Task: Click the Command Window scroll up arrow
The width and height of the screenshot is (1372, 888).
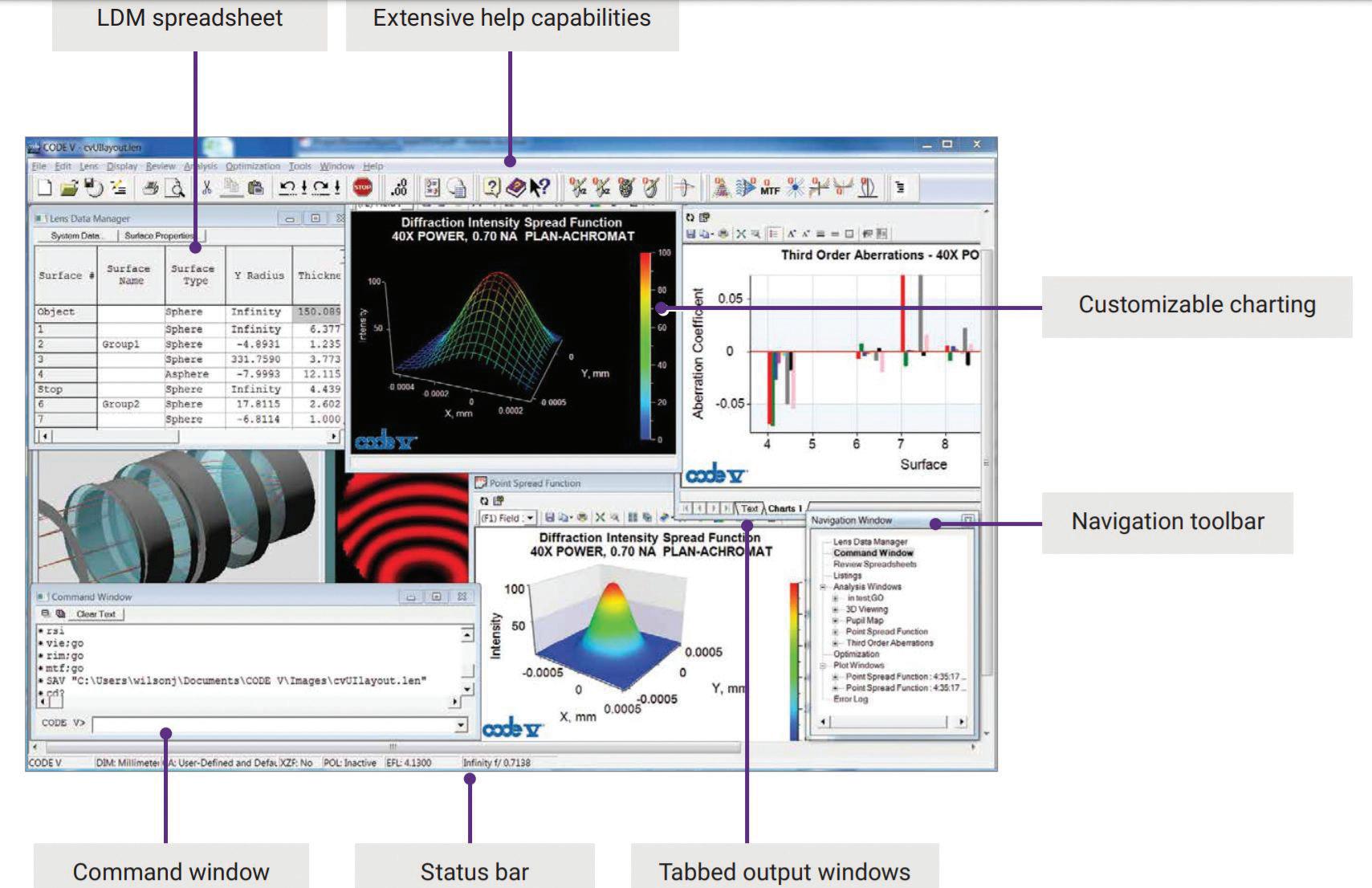Action: click(x=467, y=635)
